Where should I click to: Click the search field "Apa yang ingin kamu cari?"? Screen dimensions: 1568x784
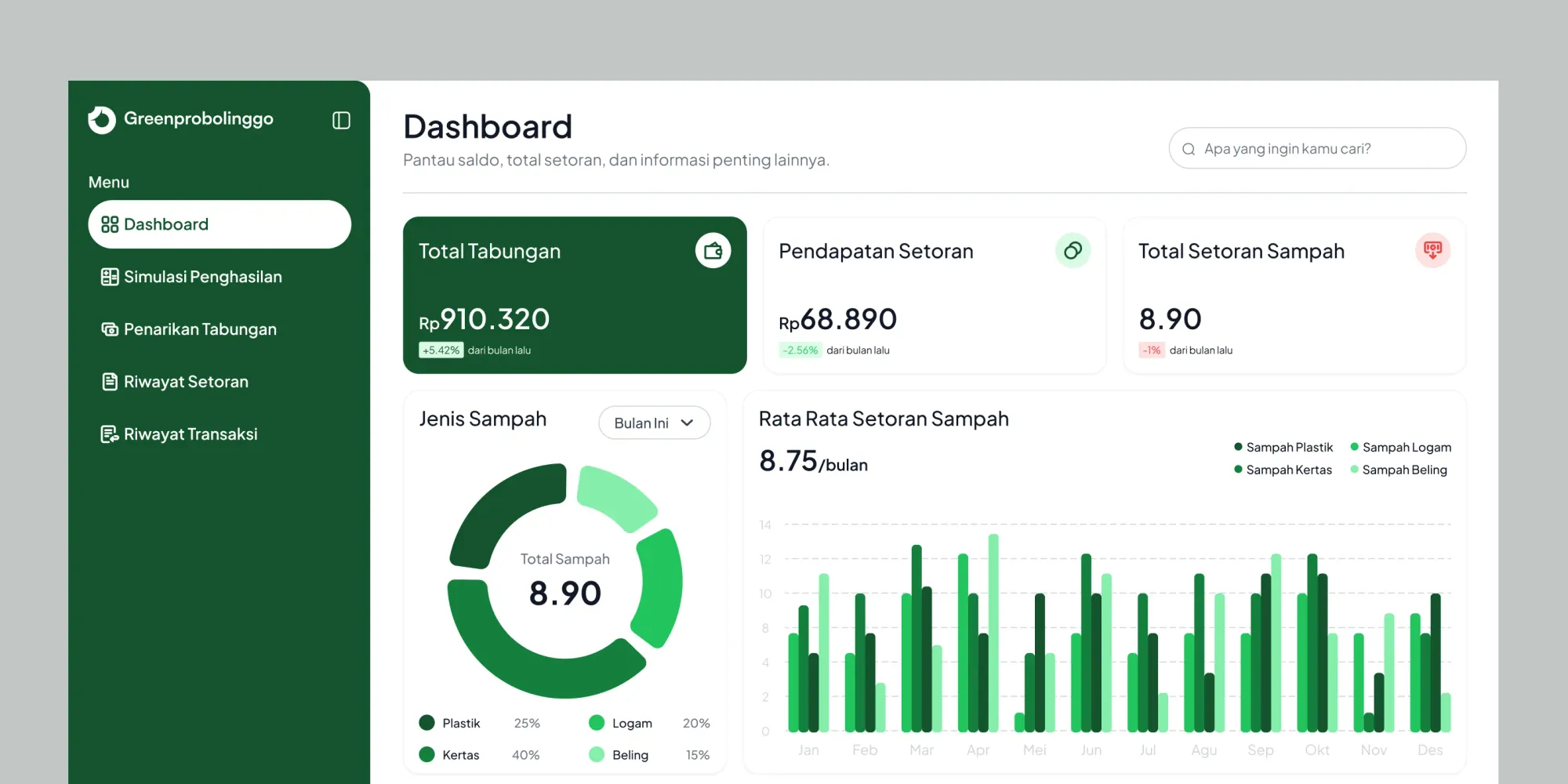coord(1317,148)
